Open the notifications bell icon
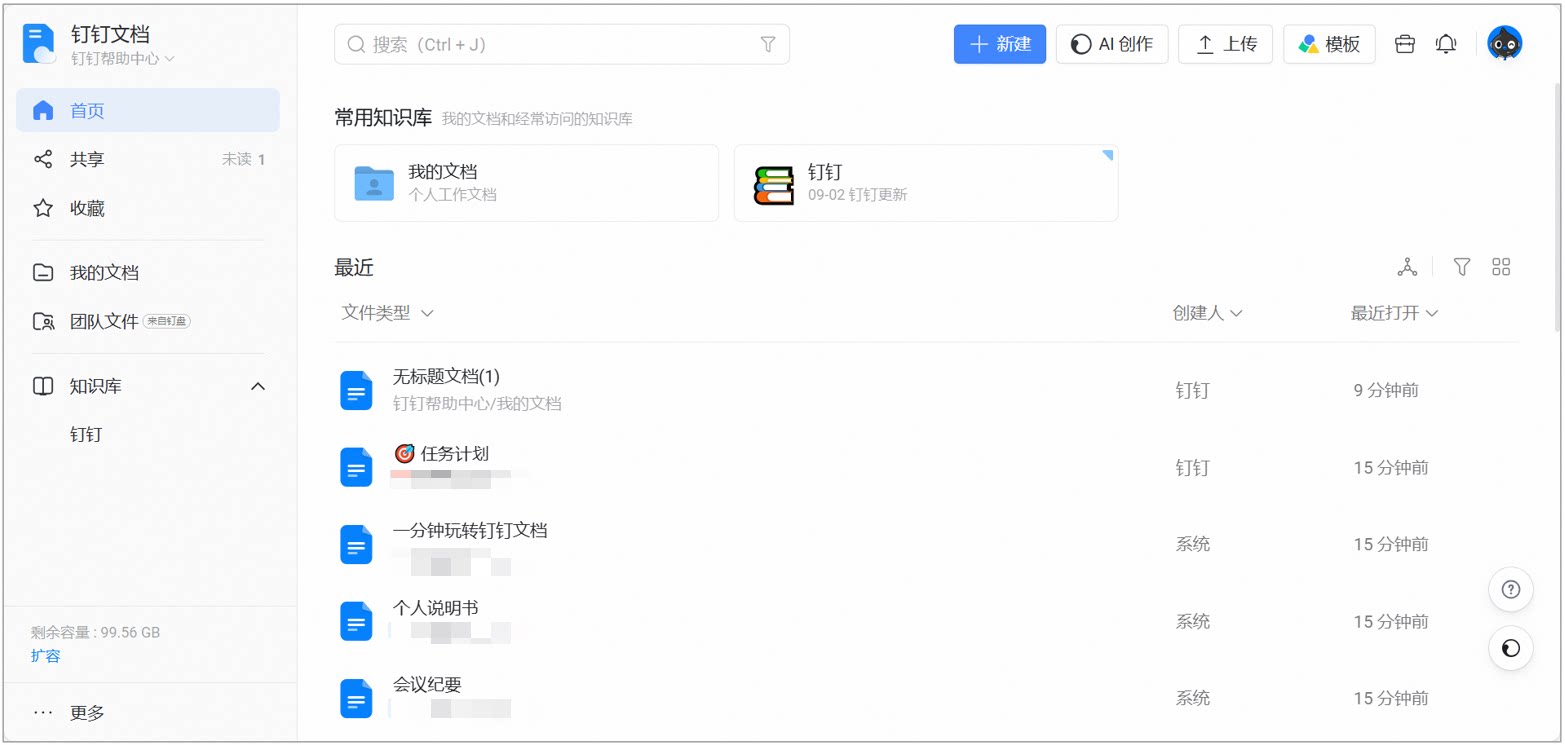This screenshot has width=1565, height=745. [1446, 44]
